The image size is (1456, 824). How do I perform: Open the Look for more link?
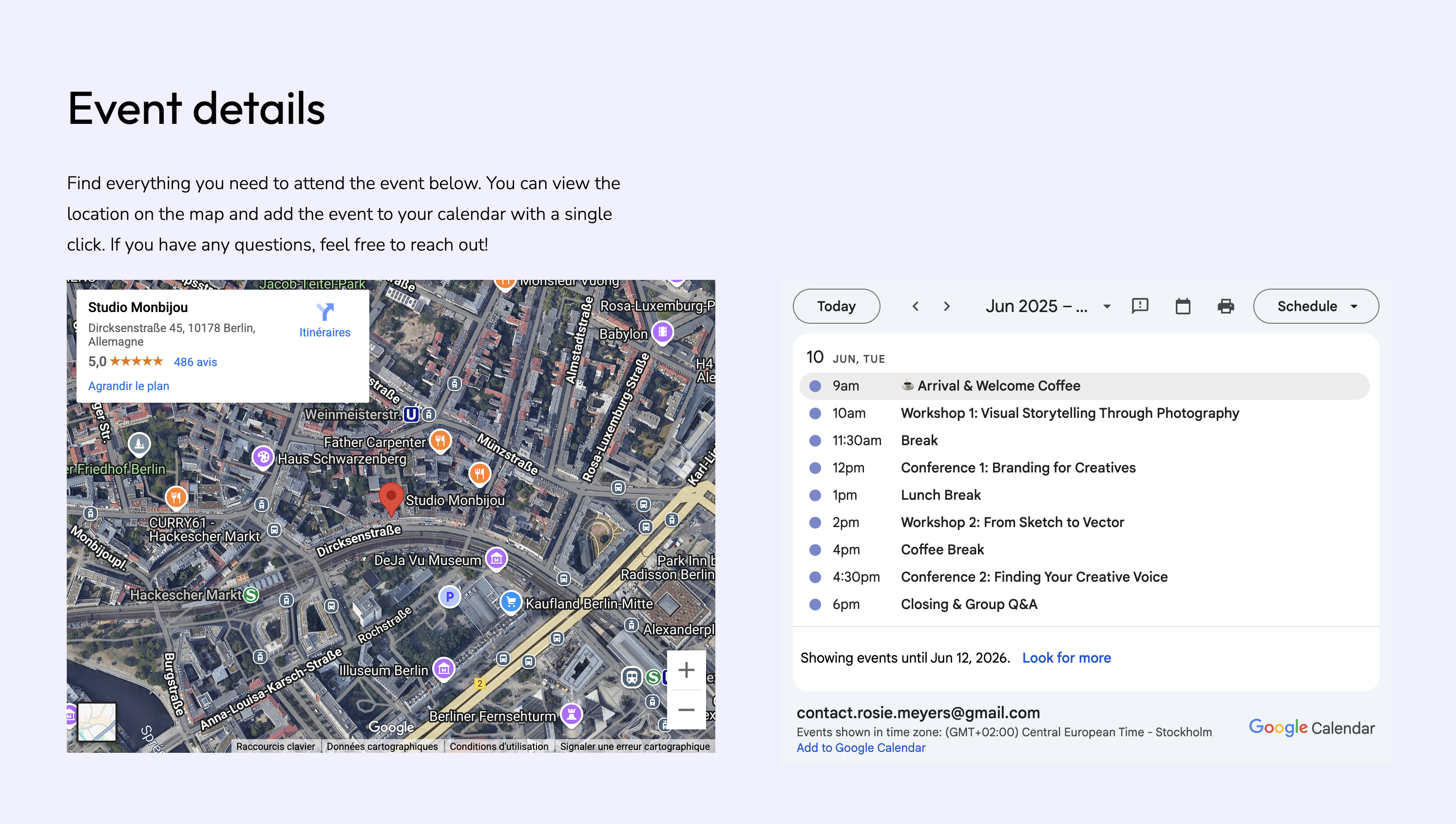1066,658
